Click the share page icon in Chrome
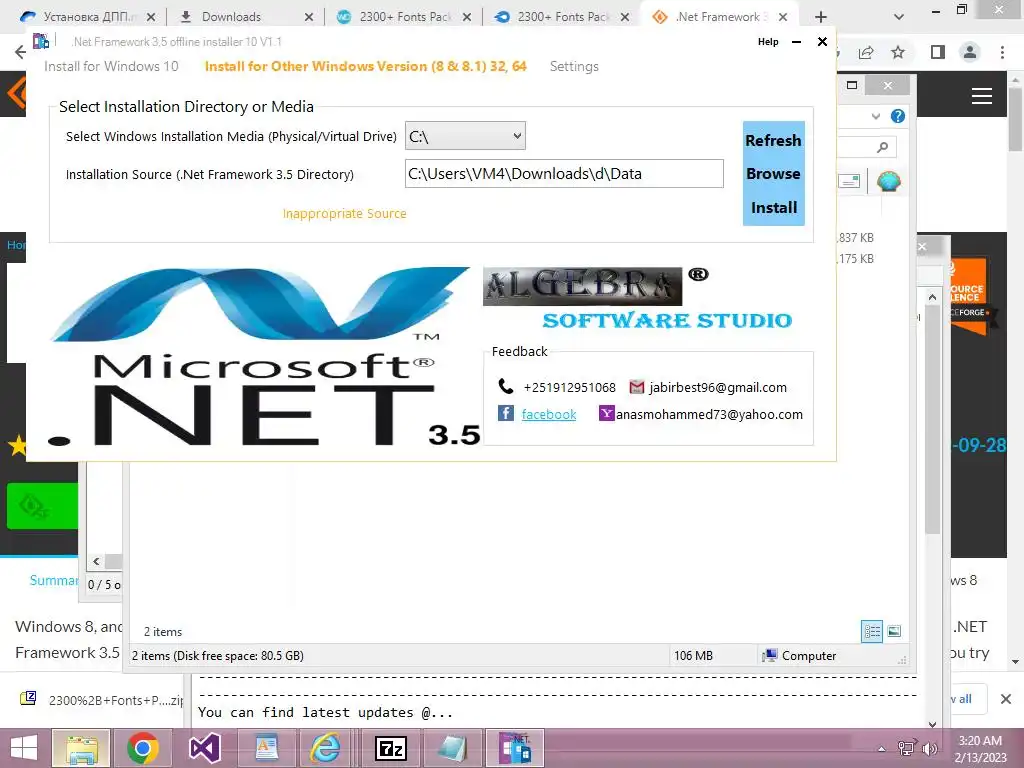The height and width of the screenshot is (768, 1024). click(x=867, y=52)
